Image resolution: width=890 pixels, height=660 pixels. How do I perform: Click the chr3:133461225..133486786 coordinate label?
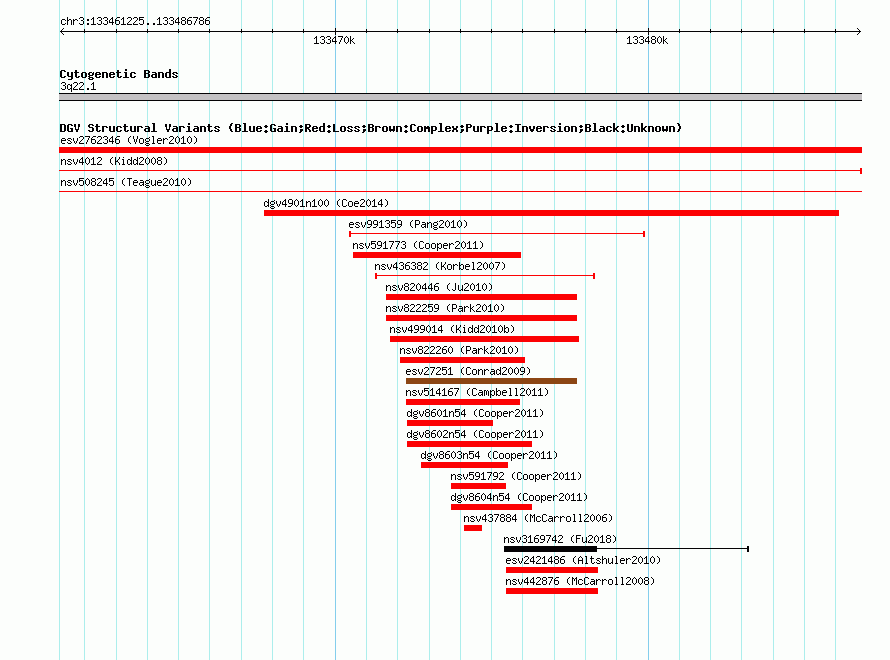click(x=135, y=21)
